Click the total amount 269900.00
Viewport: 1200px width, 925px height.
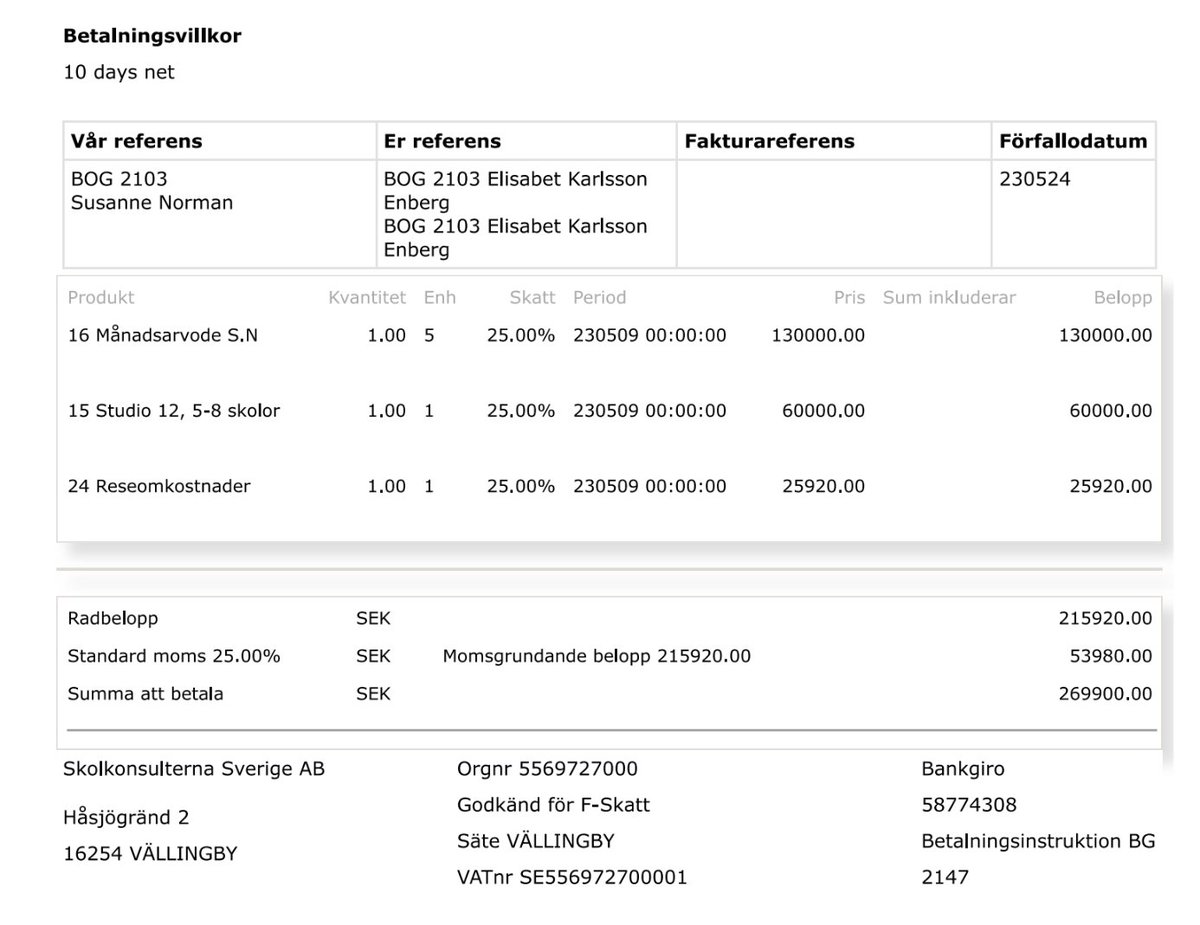1105,694
